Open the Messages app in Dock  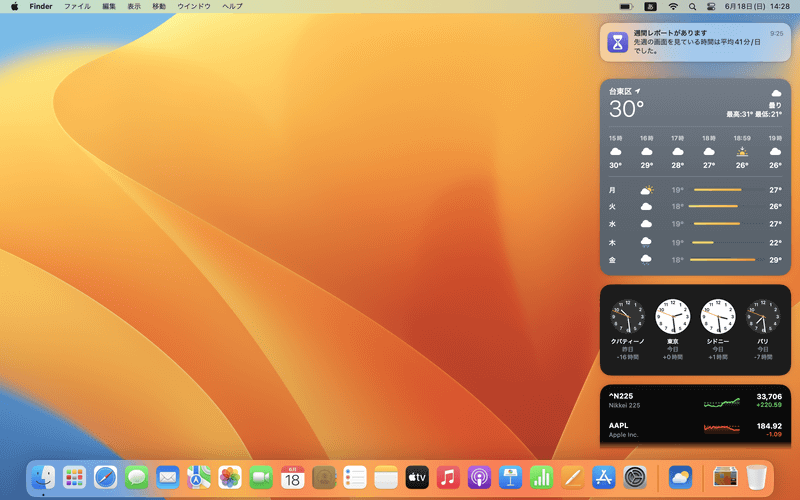pos(136,478)
